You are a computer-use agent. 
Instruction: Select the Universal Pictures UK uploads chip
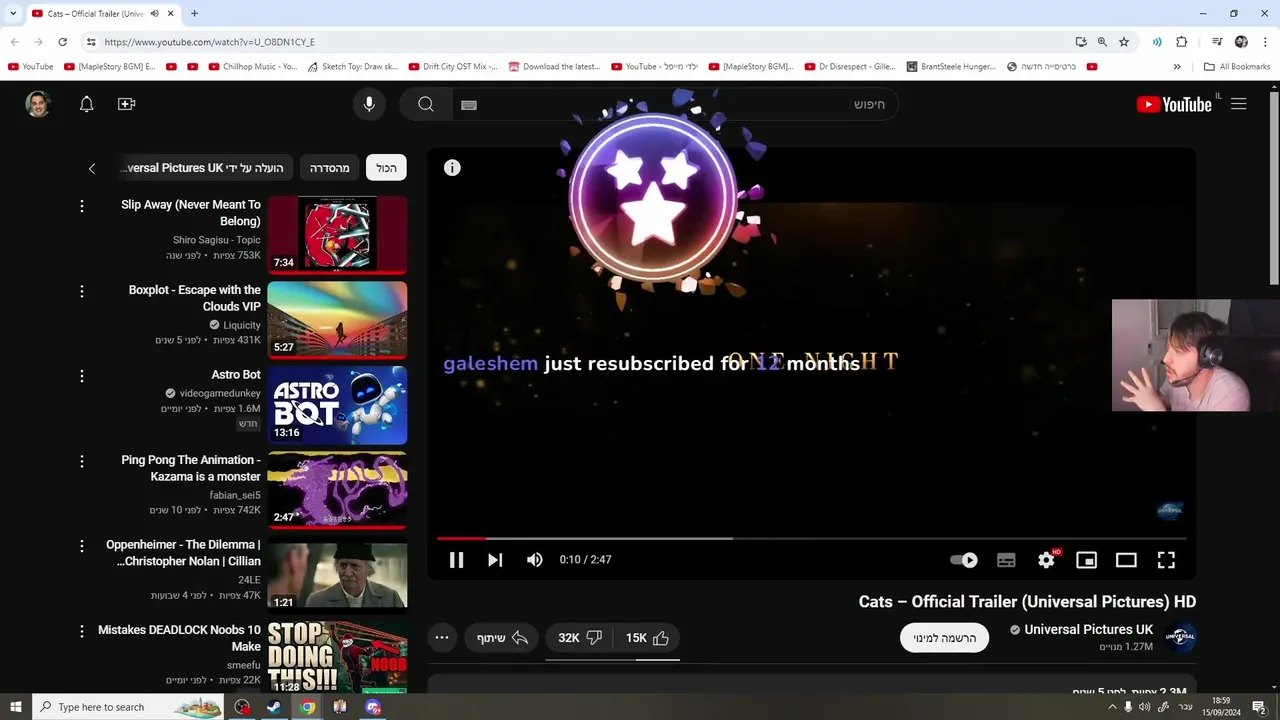[207, 168]
